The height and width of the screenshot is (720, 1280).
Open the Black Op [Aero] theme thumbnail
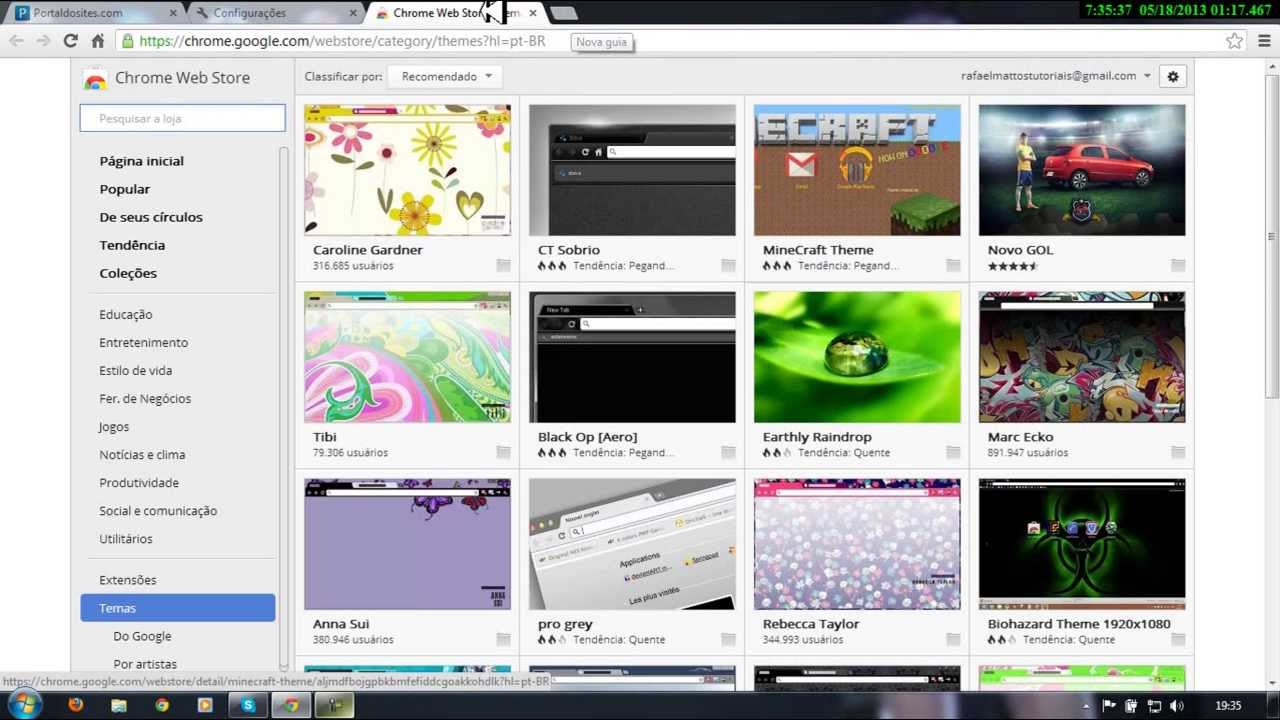(x=632, y=357)
